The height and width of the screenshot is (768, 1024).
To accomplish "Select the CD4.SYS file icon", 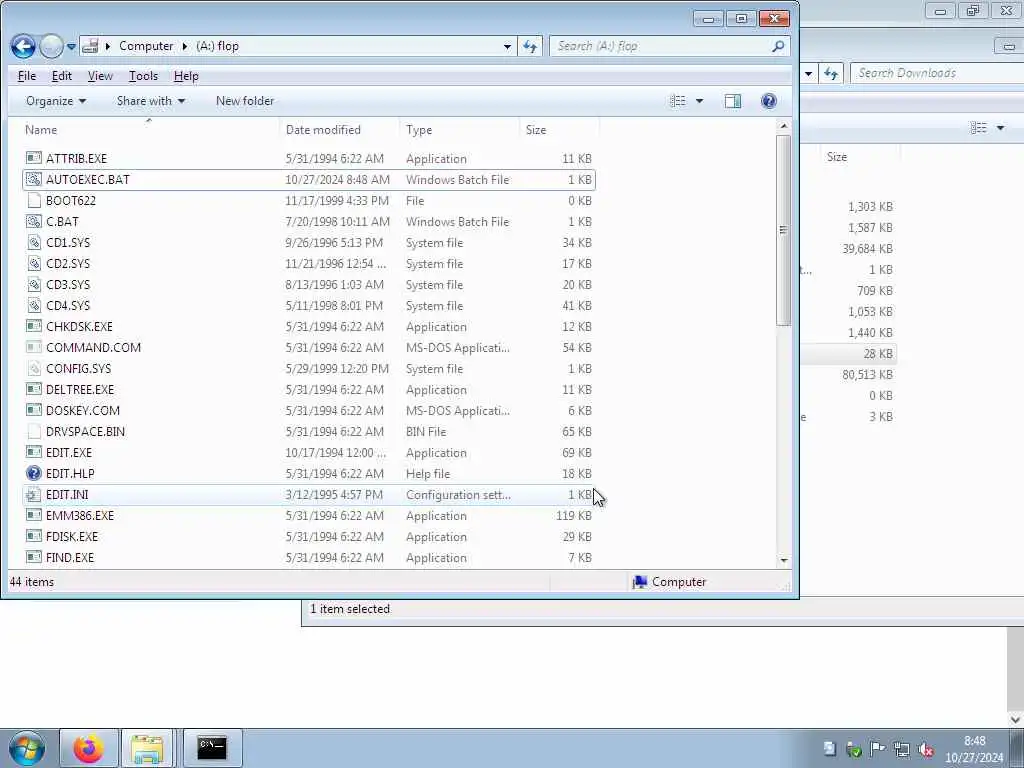I will 34,305.
